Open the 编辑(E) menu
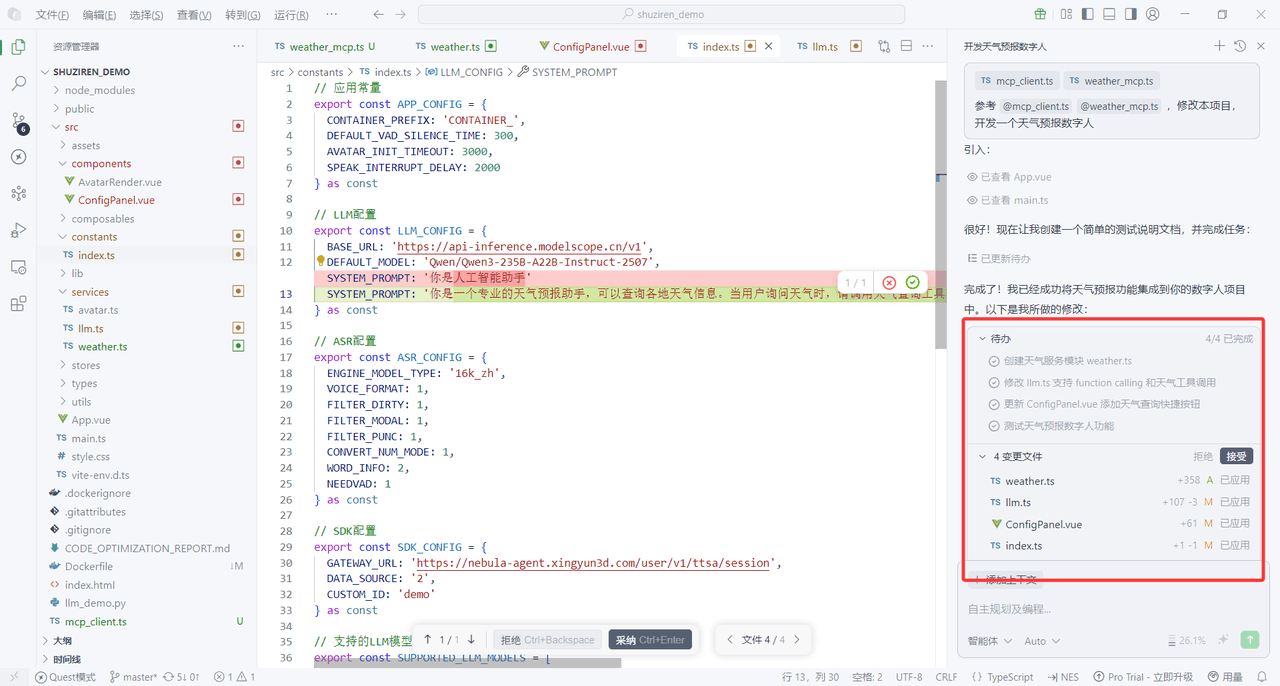The height and width of the screenshot is (686, 1280). (99, 15)
